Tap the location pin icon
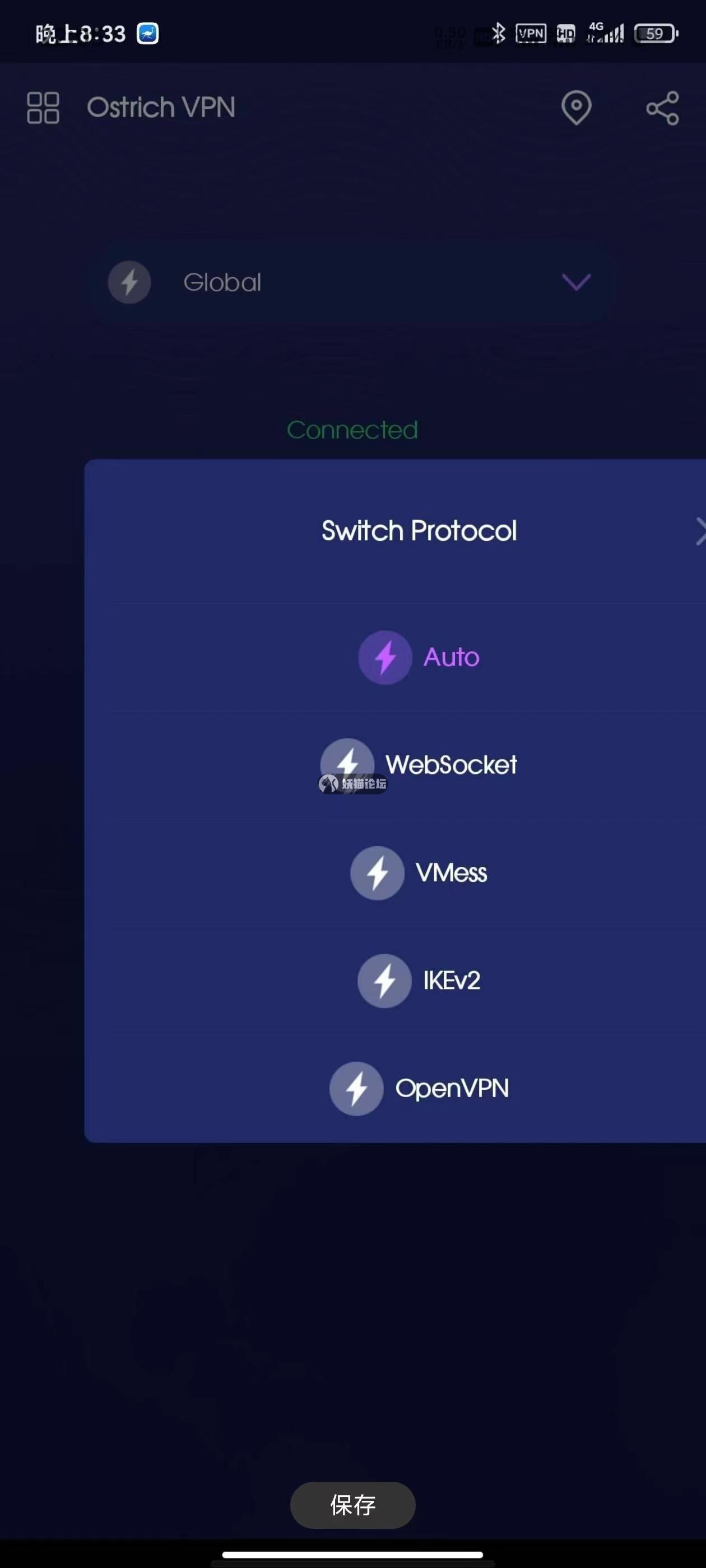Viewport: 706px width, 1568px height. click(x=575, y=108)
